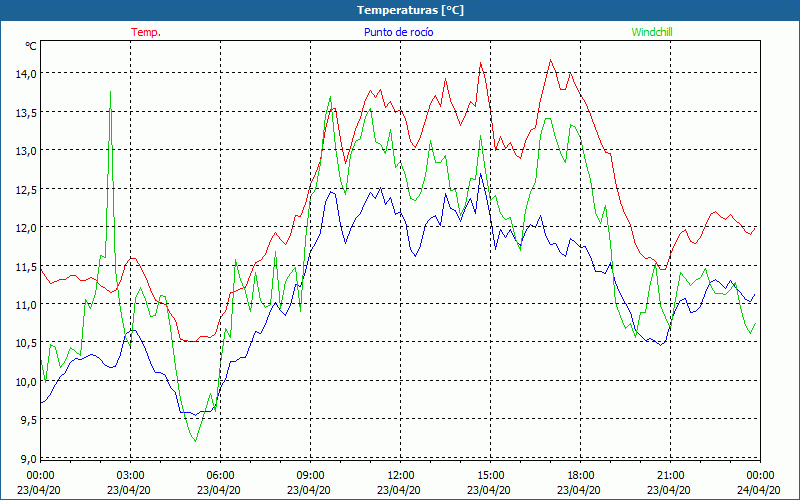The height and width of the screenshot is (500, 800).
Task: Click the green windchill minimum near 05:10
Action: 195,441
